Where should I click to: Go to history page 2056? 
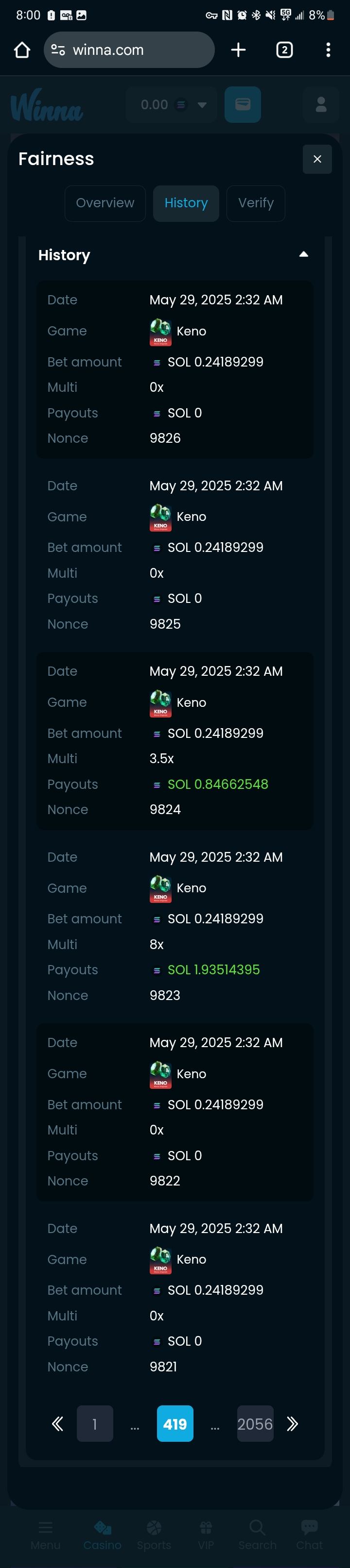(255, 1423)
